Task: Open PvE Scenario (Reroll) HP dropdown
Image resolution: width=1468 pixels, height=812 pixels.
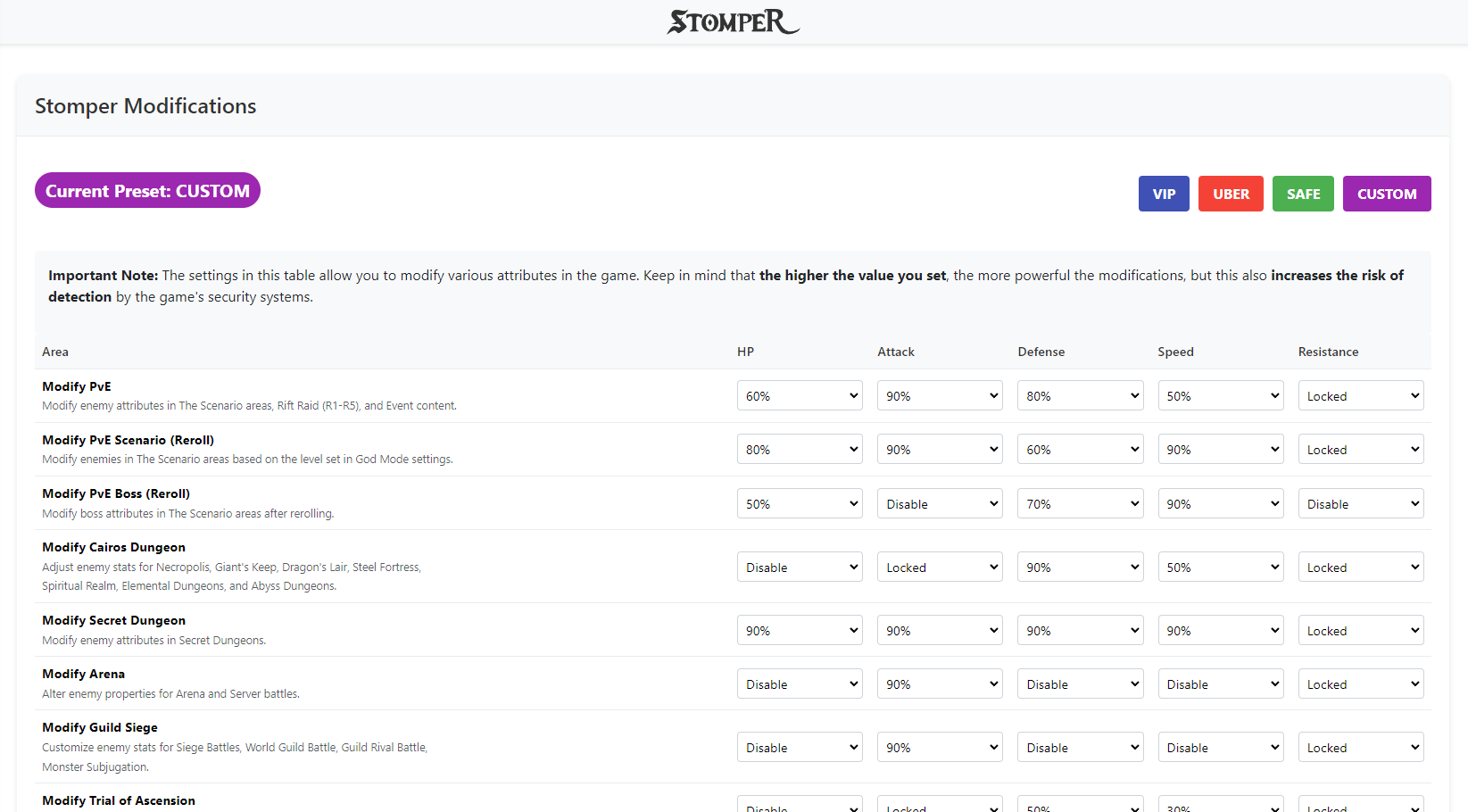Action: (x=800, y=449)
